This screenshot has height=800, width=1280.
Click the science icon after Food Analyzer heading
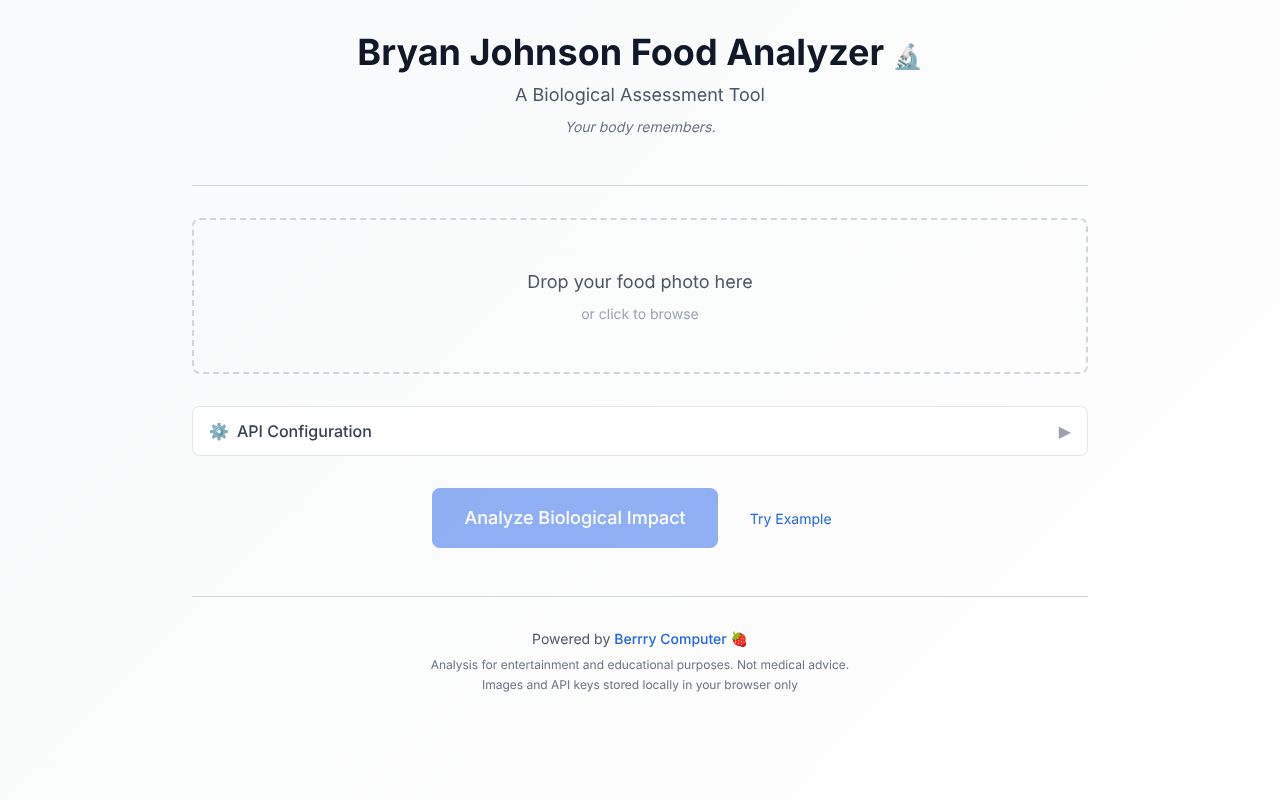click(x=906, y=54)
